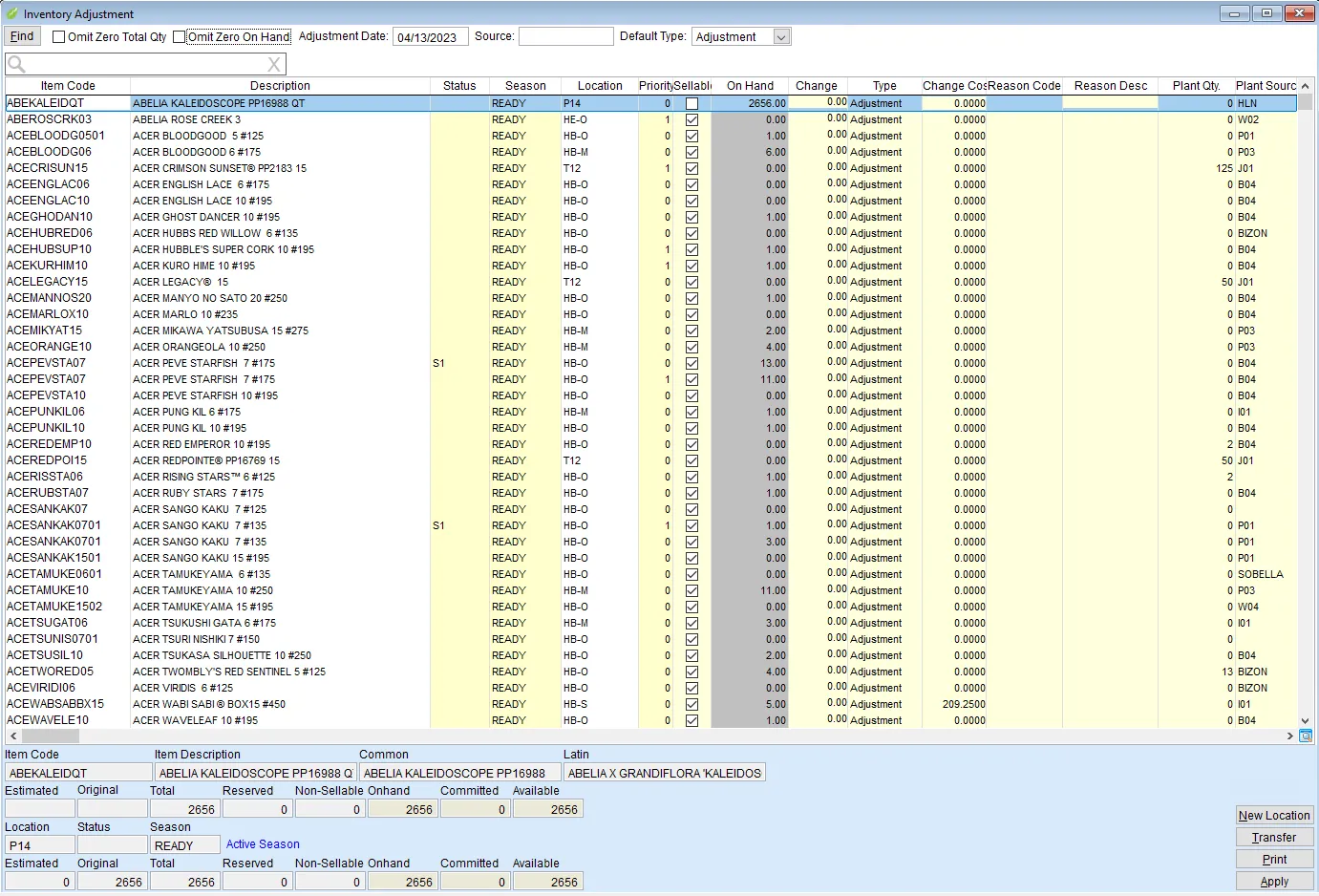
Task: Click the Apply button
Action: point(1274,882)
